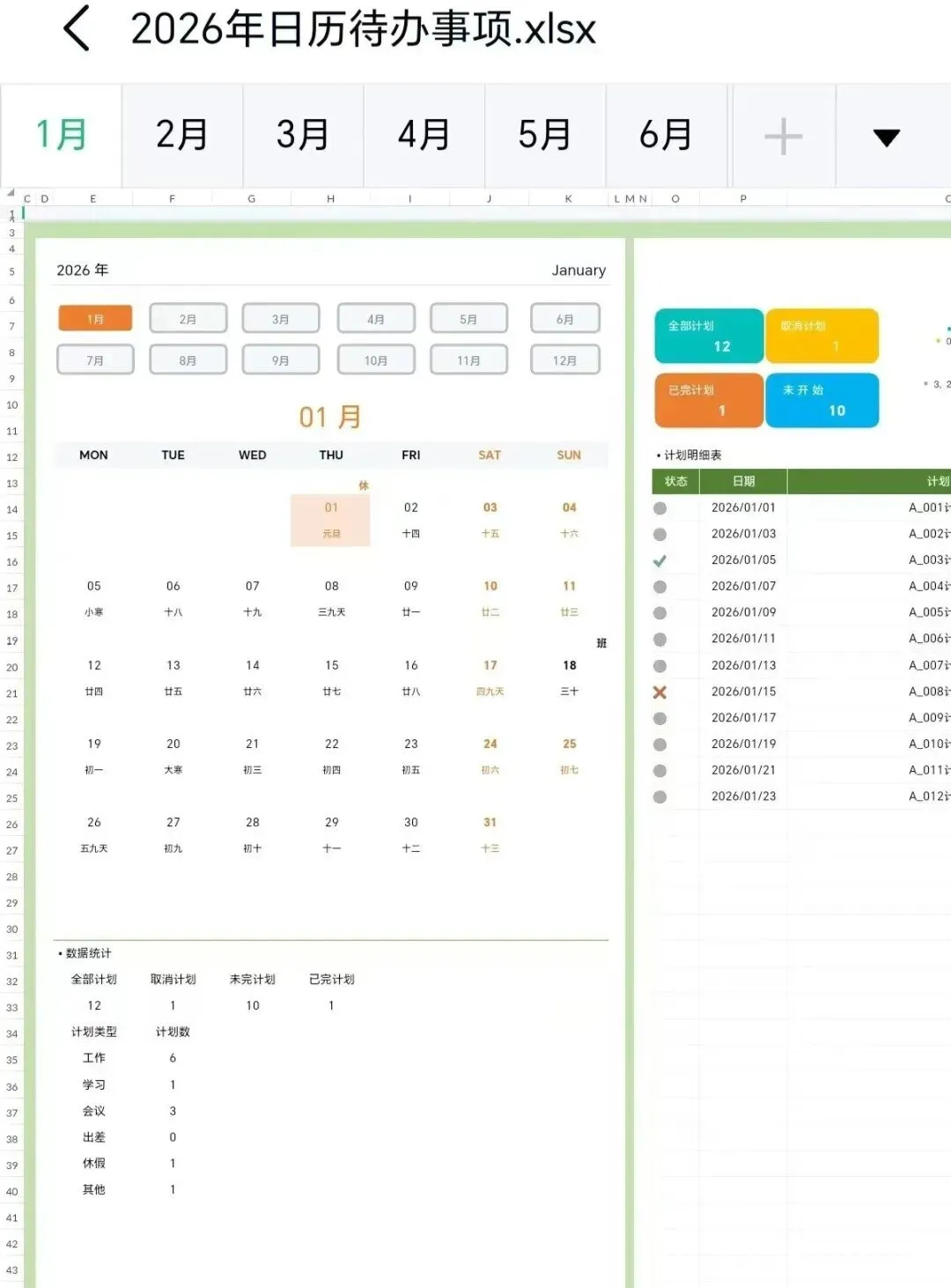Click the 会议 plan type cell

94,1111
